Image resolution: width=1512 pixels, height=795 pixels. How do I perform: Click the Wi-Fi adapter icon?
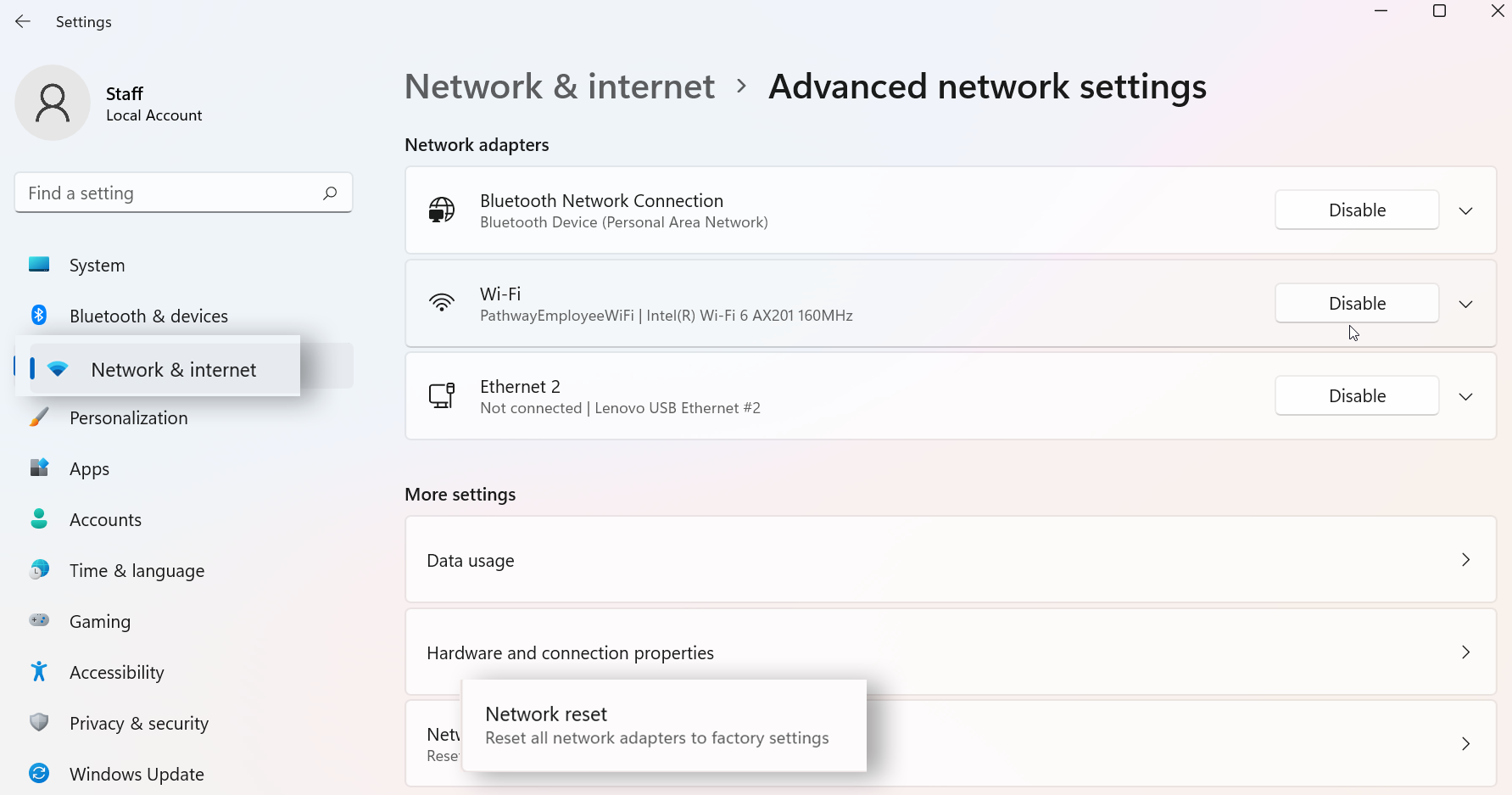442,303
